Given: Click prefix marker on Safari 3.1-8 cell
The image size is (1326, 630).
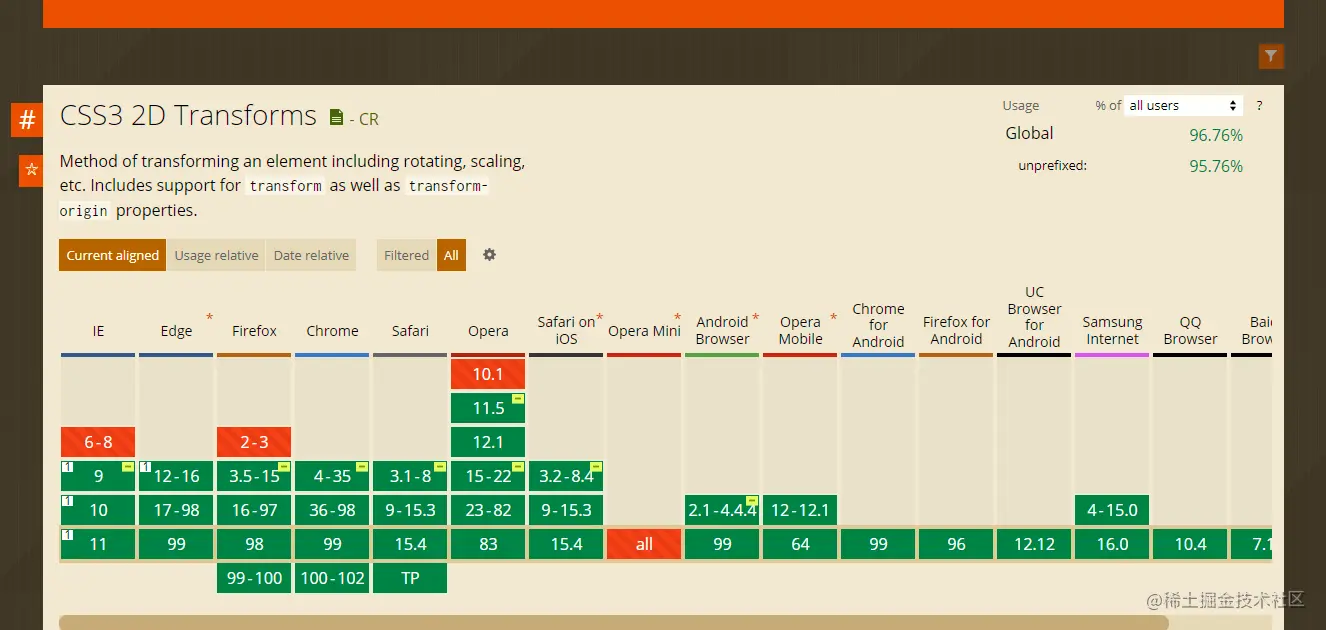Looking at the screenshot, I should click(x=440, y=467).
